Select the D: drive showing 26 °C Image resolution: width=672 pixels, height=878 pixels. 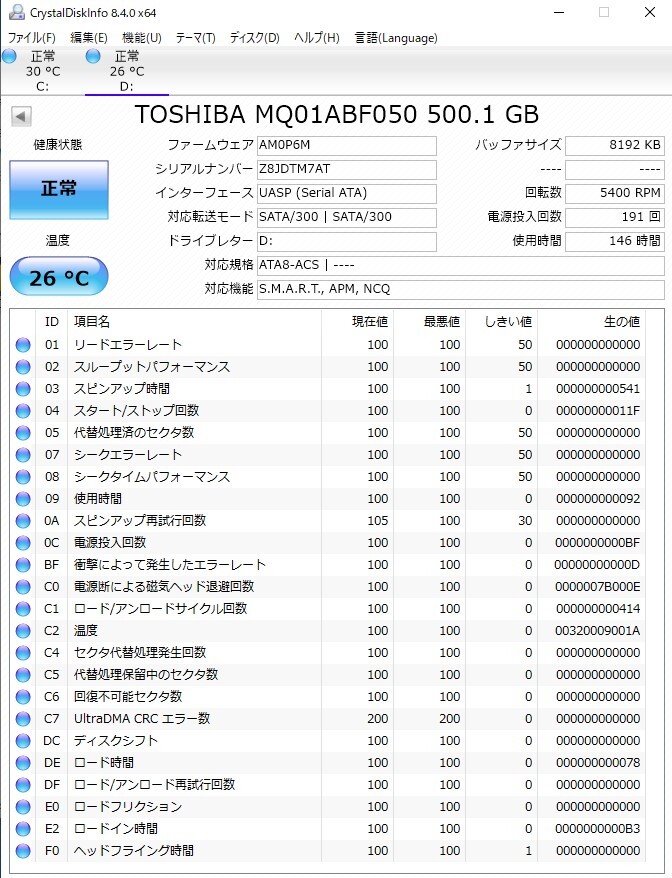tap(126, 70)
